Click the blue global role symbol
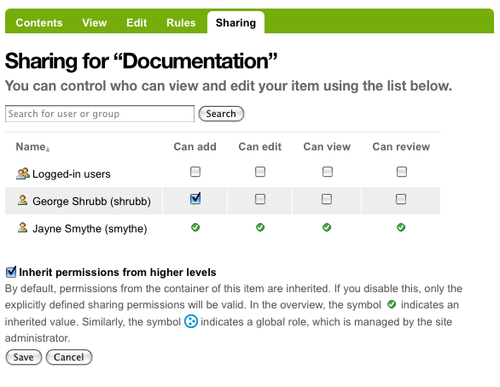 click(191, 322)
